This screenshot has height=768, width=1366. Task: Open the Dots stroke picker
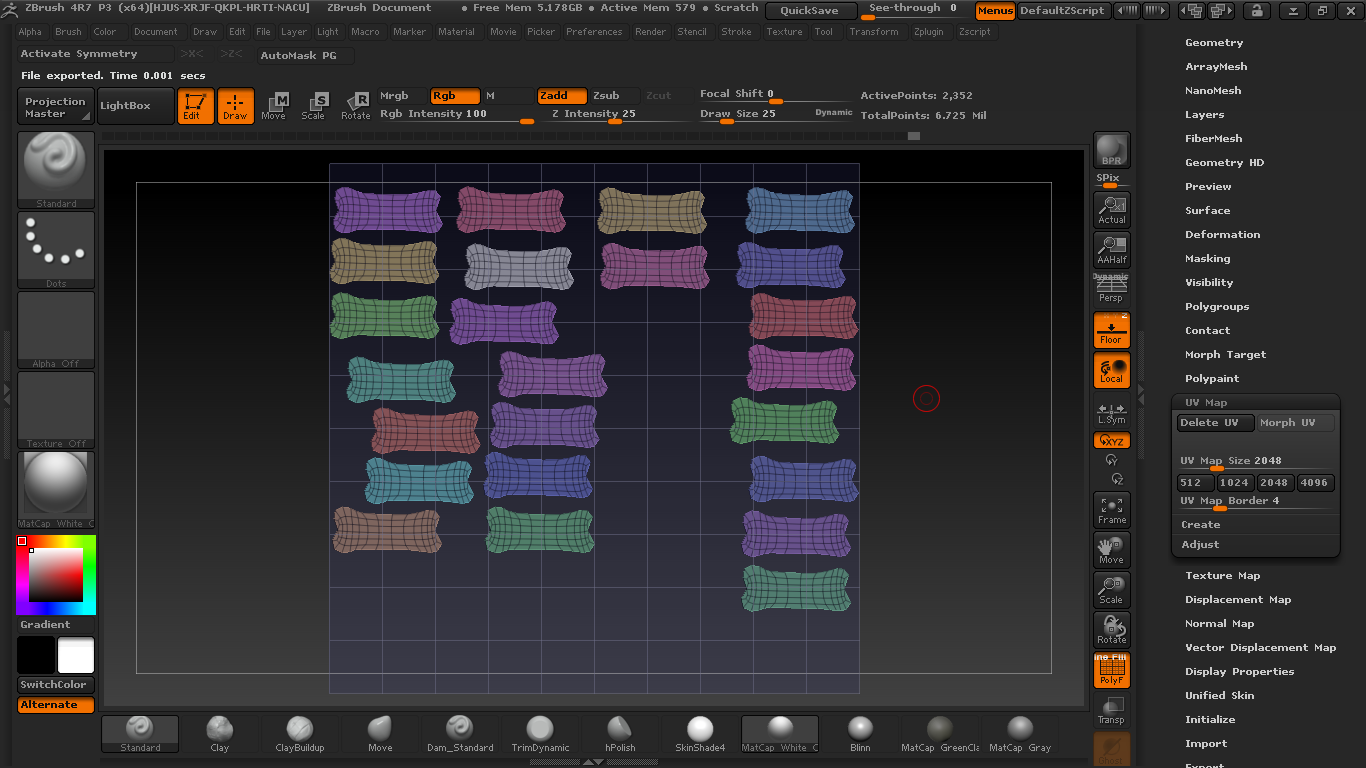coord(56,250)
